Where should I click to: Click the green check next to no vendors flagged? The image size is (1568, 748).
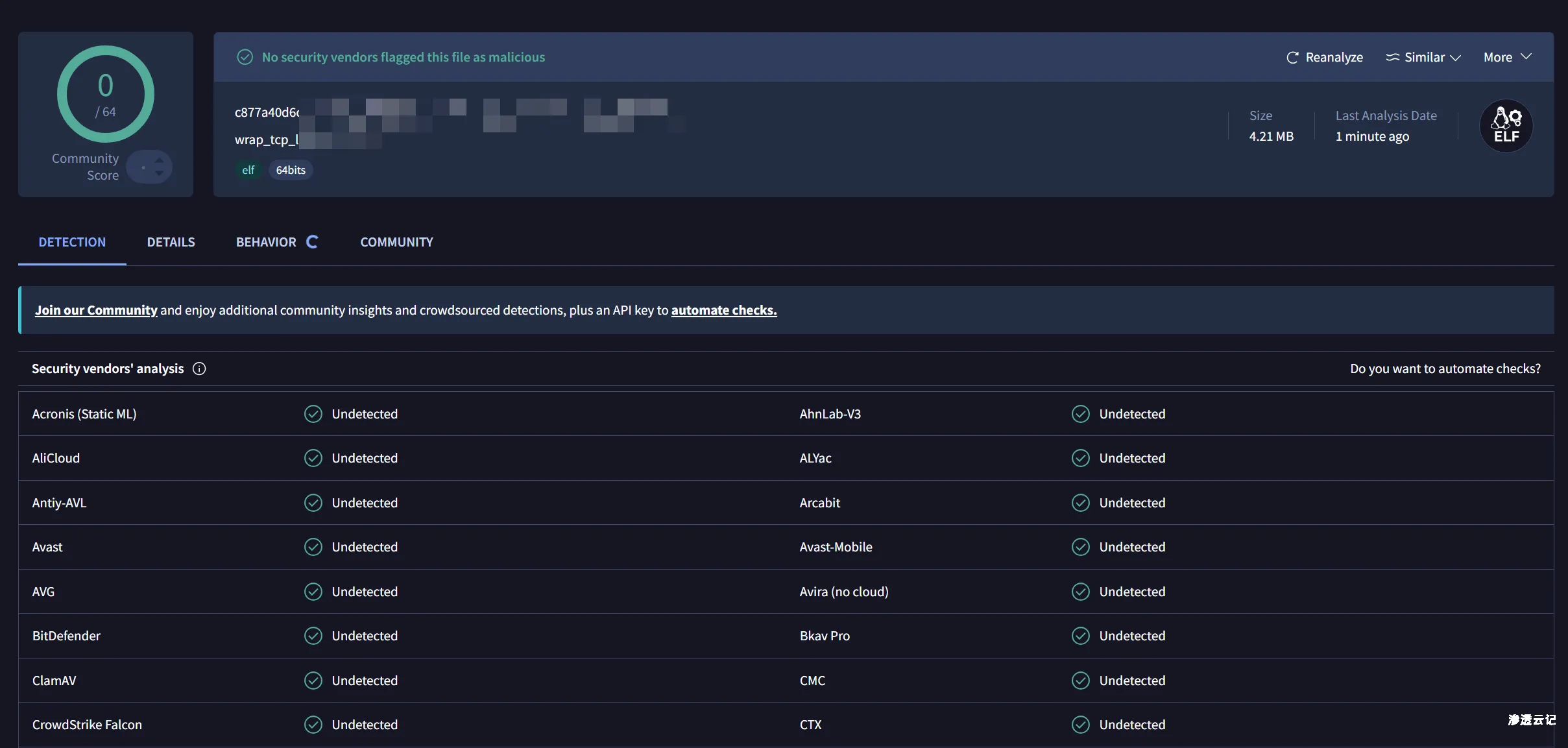[245, 57]
